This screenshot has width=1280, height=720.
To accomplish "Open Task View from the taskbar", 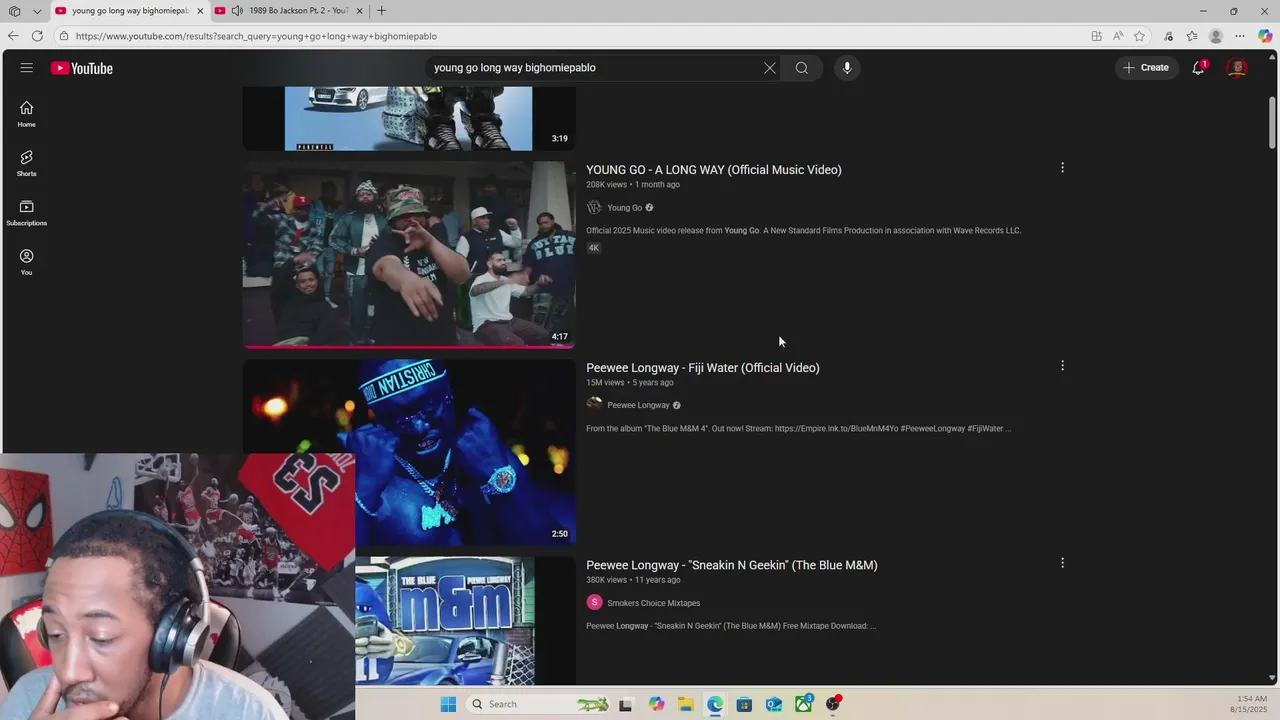I will point(625,704).
